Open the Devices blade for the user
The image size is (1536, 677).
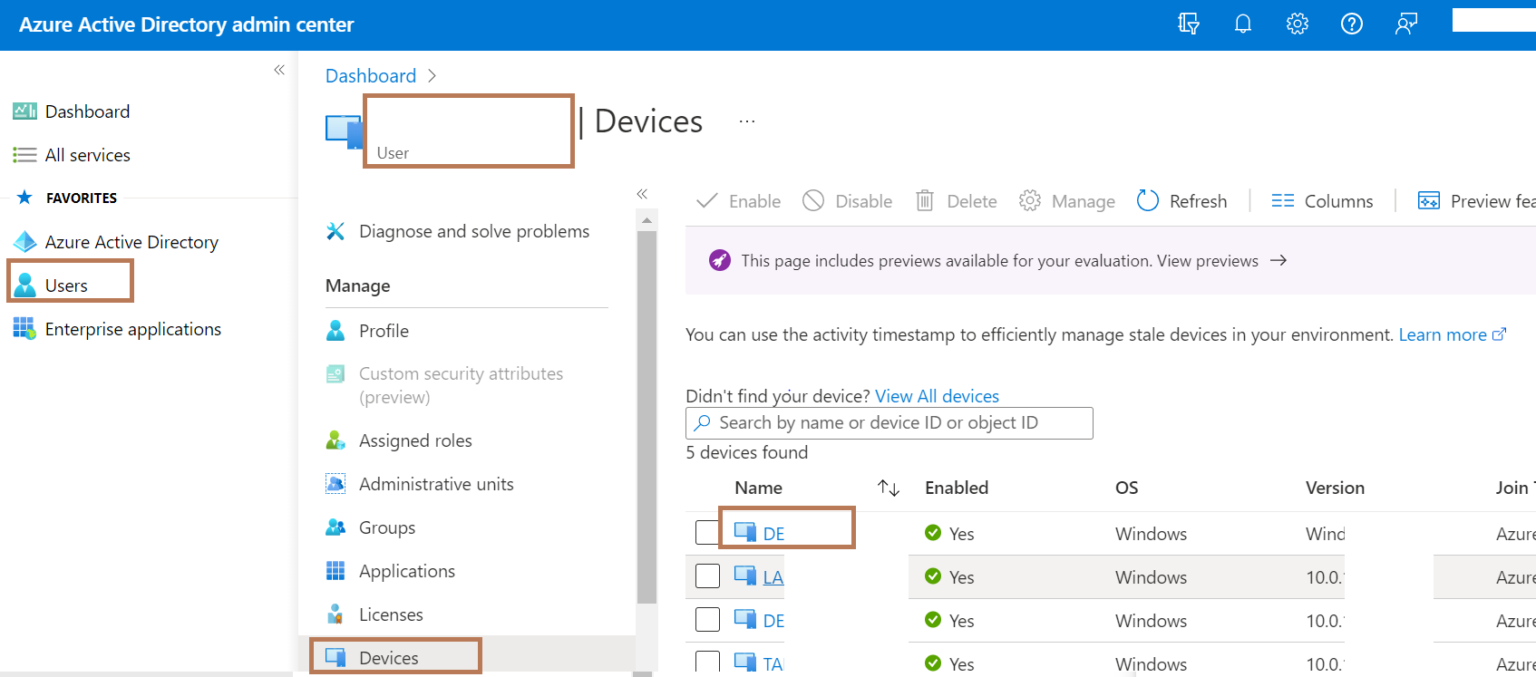(388, 657)
